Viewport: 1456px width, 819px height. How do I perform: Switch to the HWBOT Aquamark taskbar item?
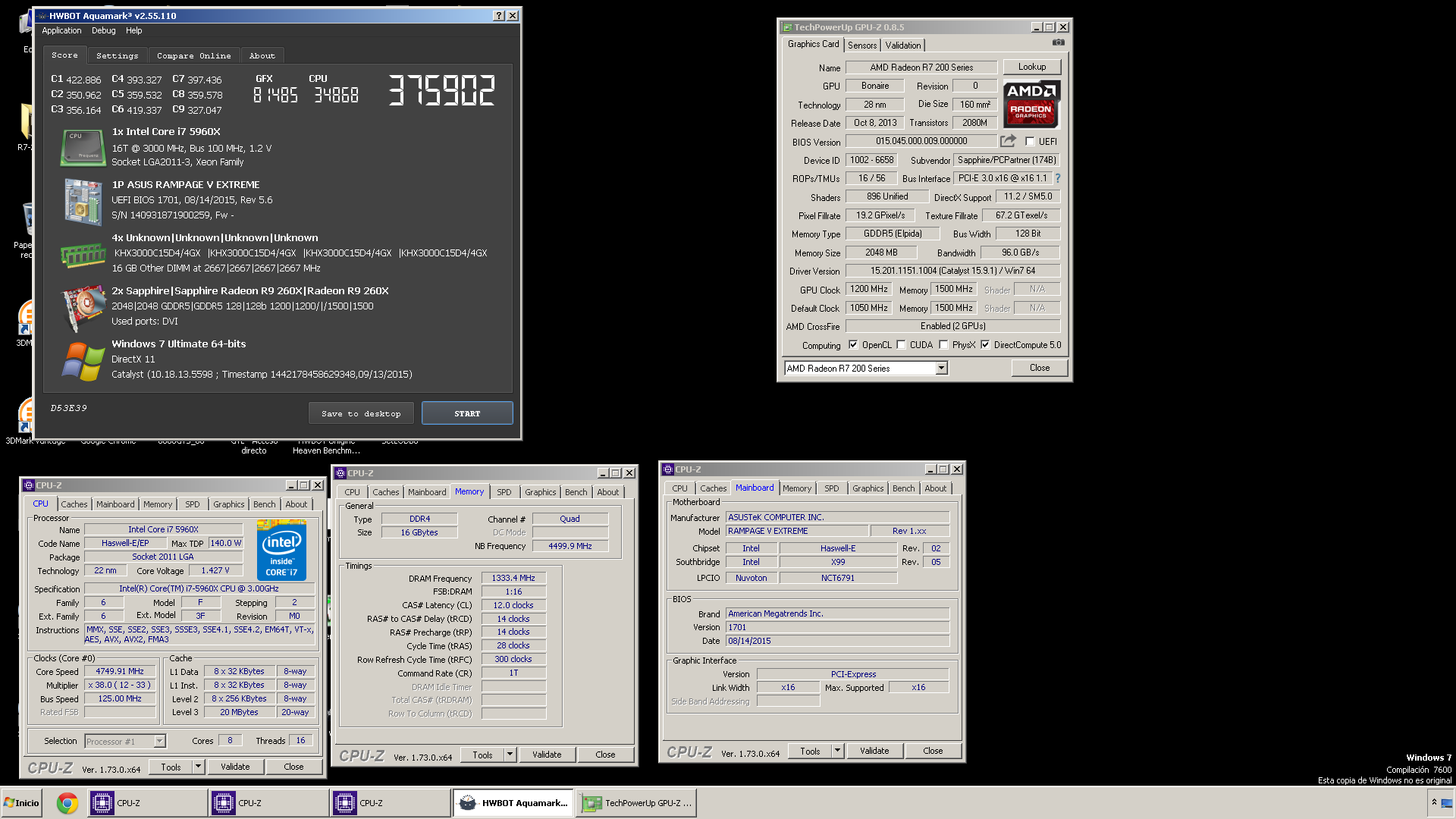513,803
